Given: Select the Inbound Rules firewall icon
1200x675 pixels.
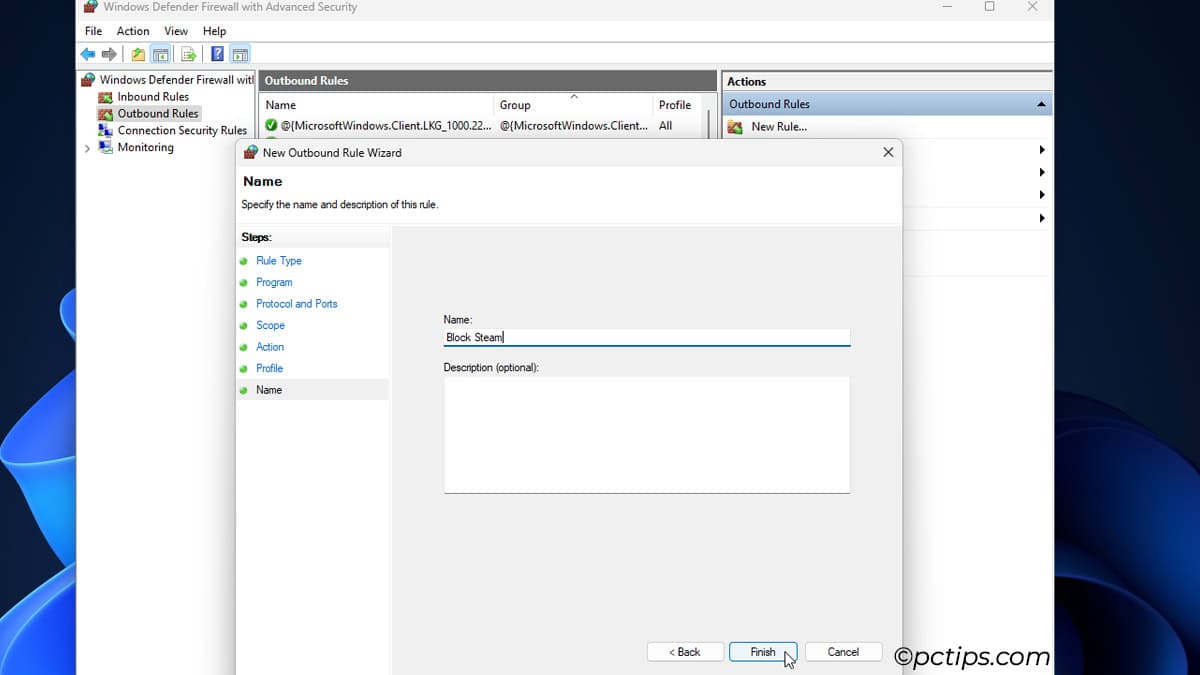Looking at the screenshot, I should coord(106,96).
